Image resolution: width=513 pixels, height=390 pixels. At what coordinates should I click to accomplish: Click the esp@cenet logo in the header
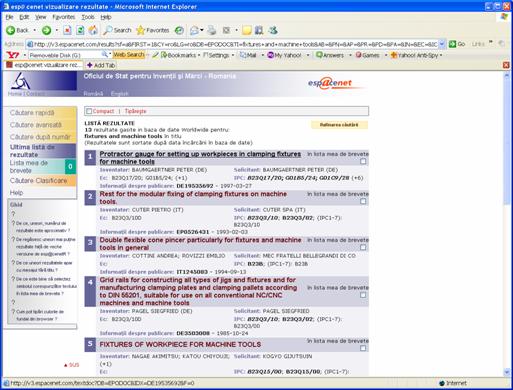pyautogui.click(x=330, y=83)
